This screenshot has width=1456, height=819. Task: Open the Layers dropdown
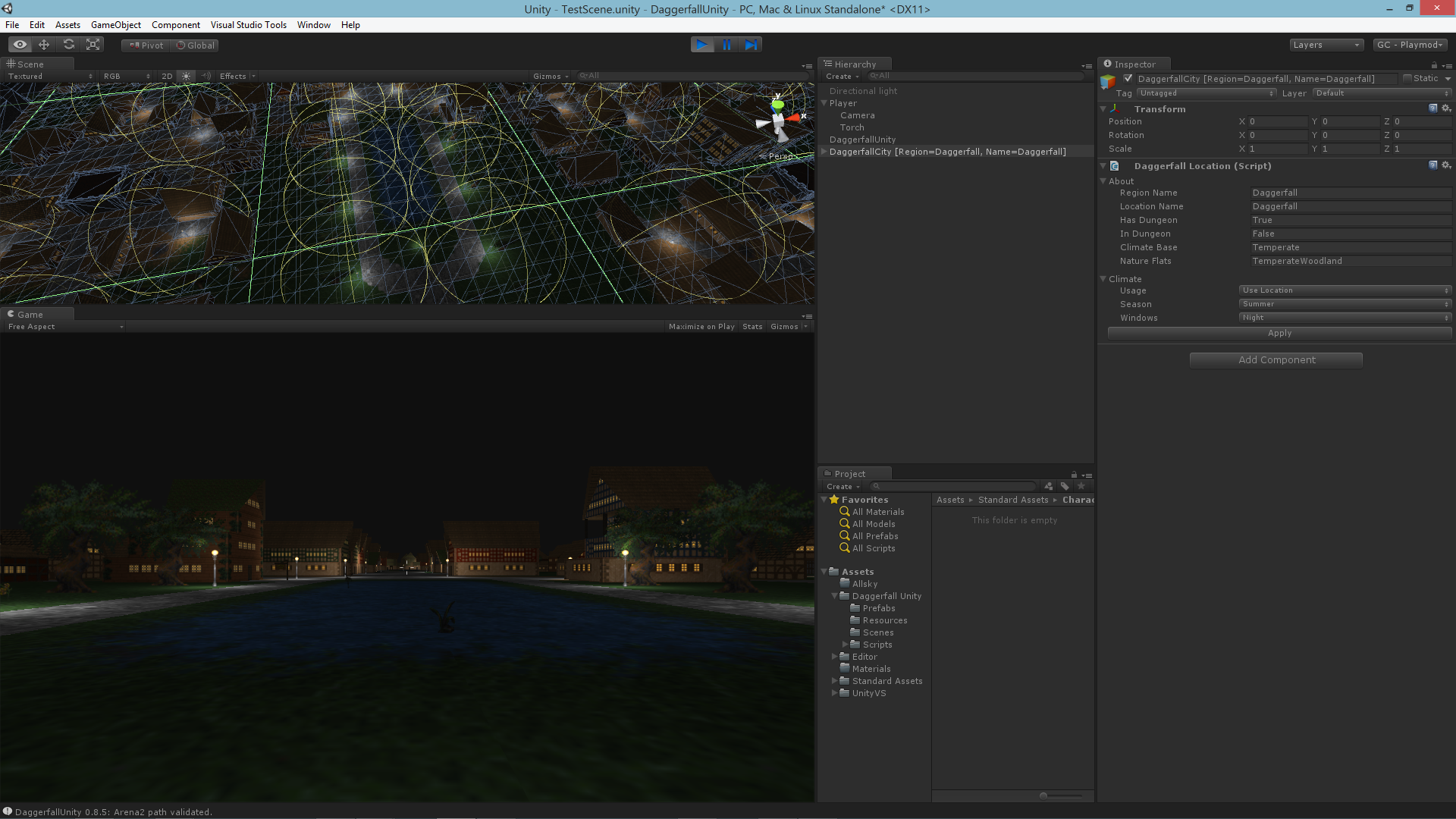[x=1326, y=45]
